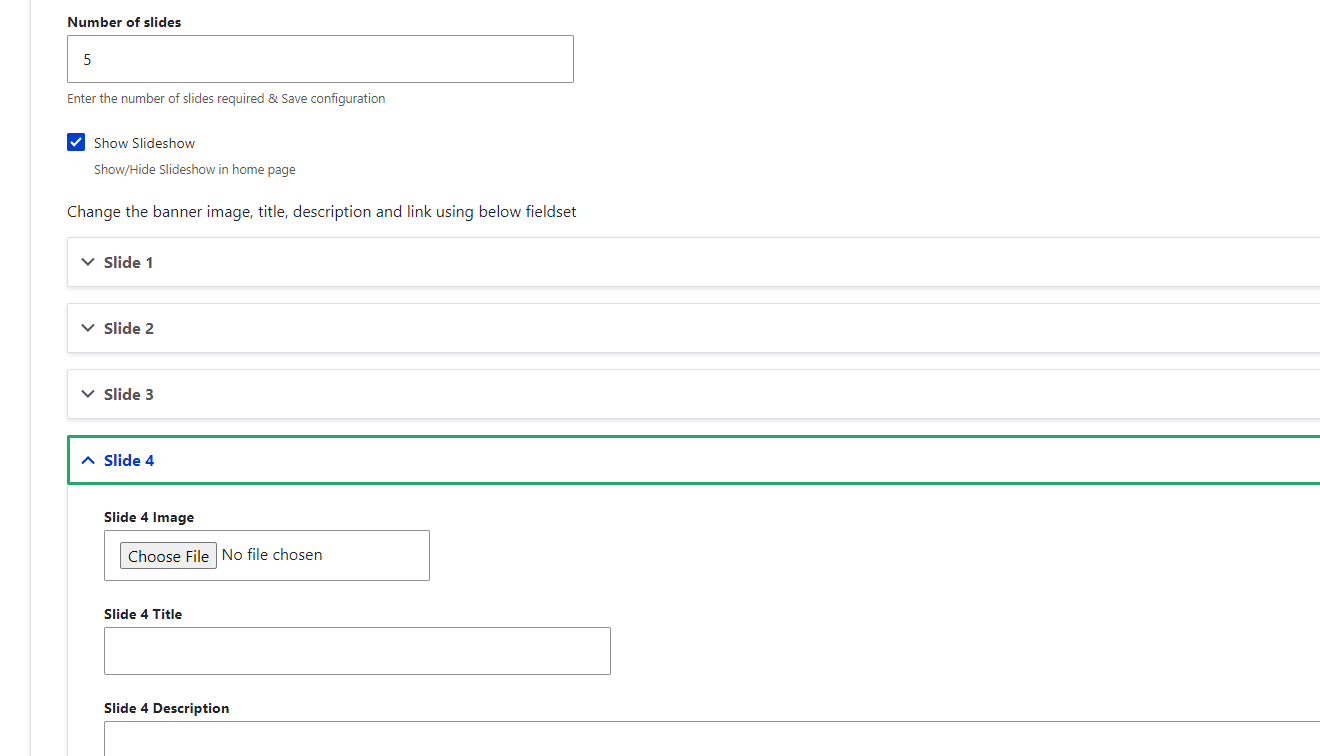
Task: Uncheck the Show Slideshow checkbox
Action: tap(76, 142)
